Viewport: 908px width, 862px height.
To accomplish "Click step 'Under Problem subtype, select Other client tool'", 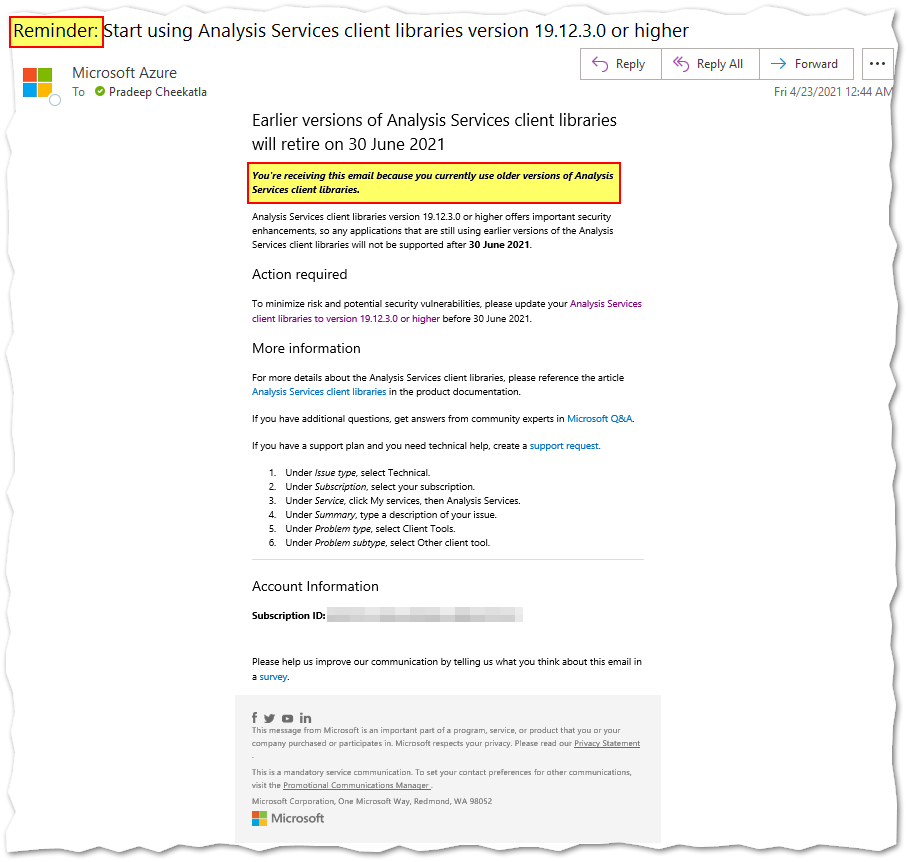I will point(387,543).
